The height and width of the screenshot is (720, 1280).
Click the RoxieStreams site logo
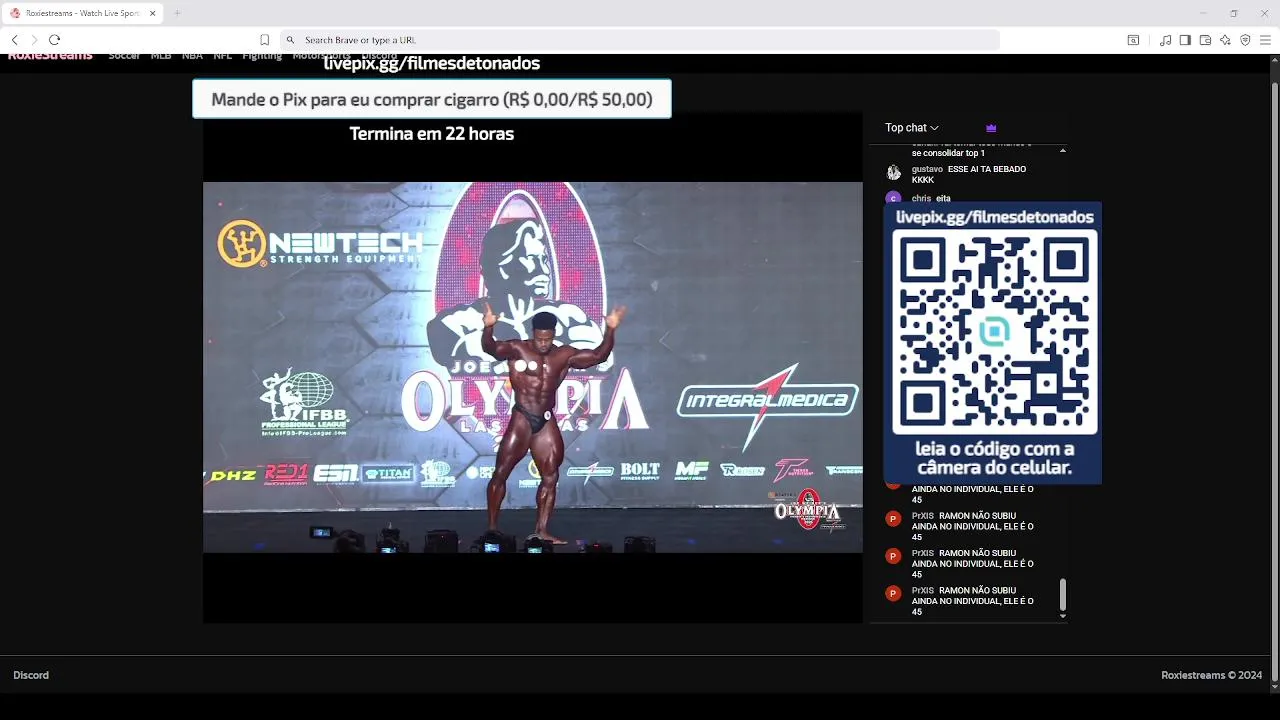(x=50, y=56)
